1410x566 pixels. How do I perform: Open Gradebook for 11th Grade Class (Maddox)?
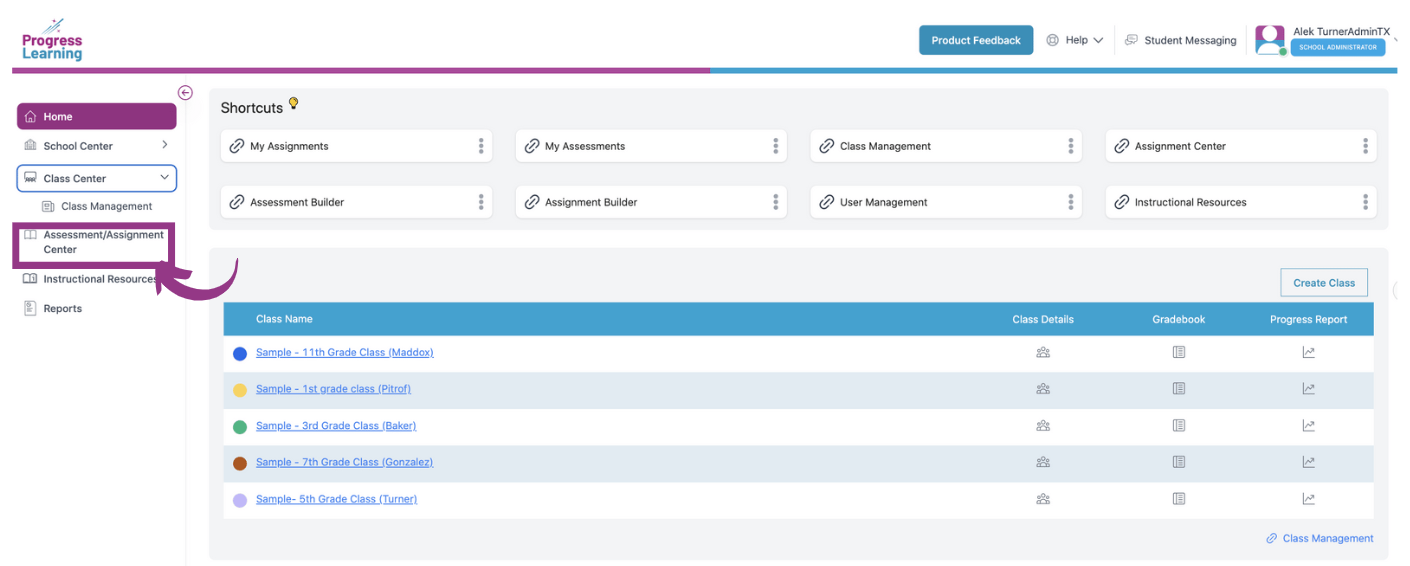click(1179, 352)
